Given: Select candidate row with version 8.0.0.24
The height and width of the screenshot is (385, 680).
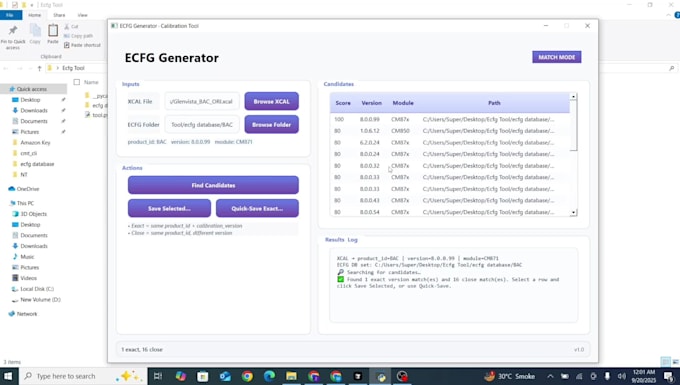Looking at the screenshot, I should [x=450, y=154].
